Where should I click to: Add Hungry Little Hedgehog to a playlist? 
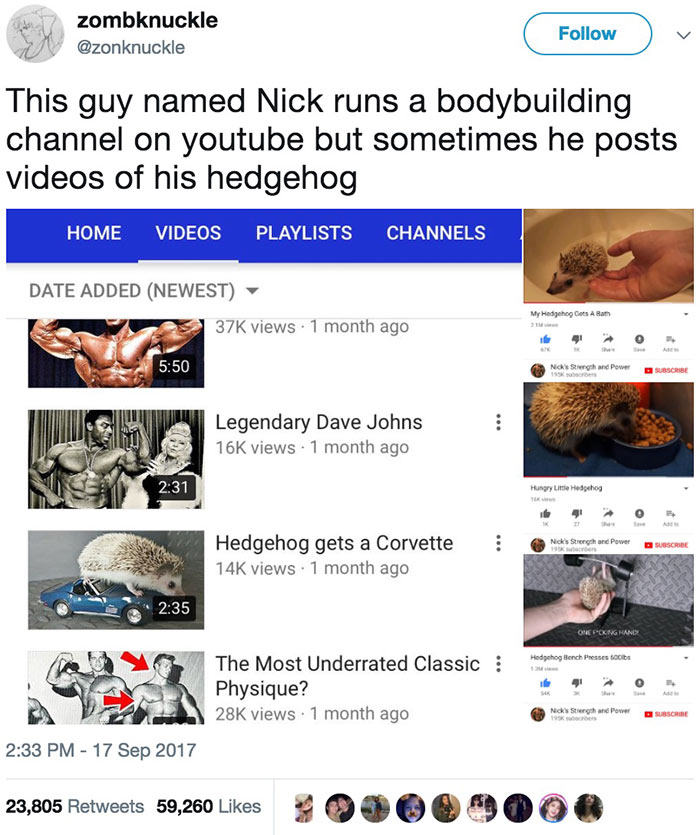[x=671, y=513]
